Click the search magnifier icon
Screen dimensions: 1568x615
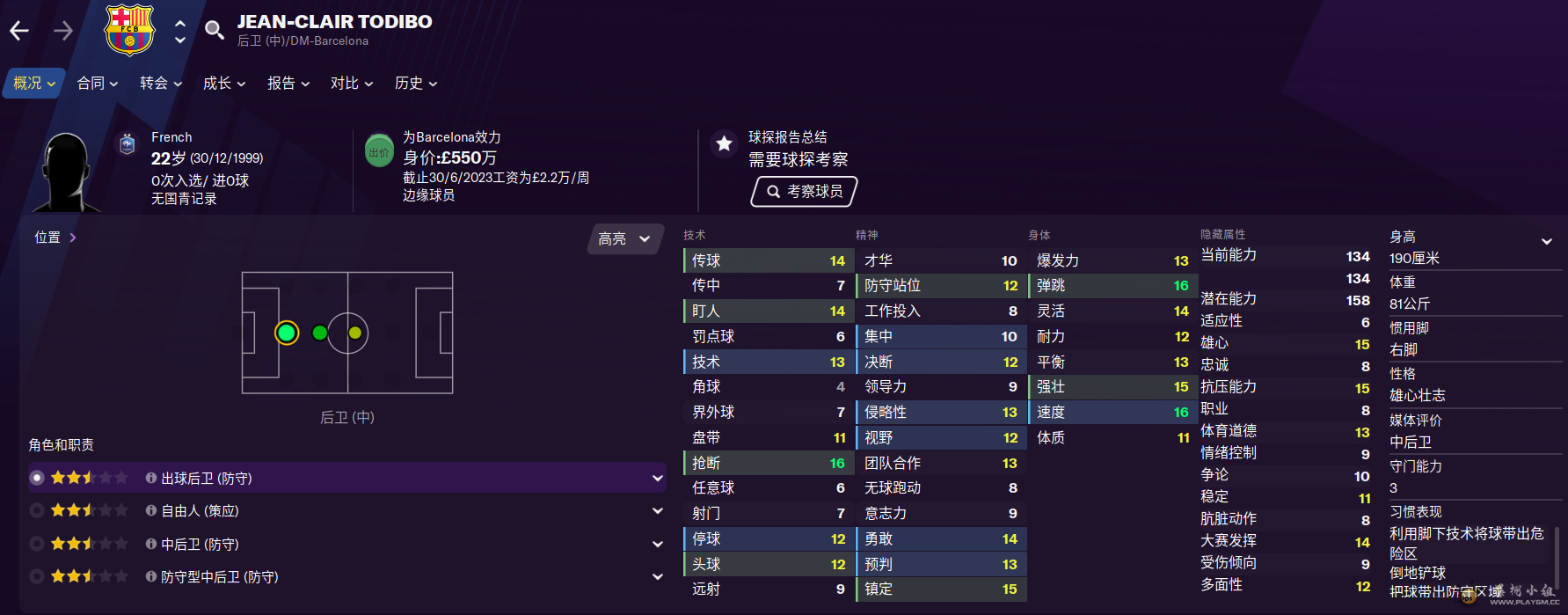click(214, 31)
